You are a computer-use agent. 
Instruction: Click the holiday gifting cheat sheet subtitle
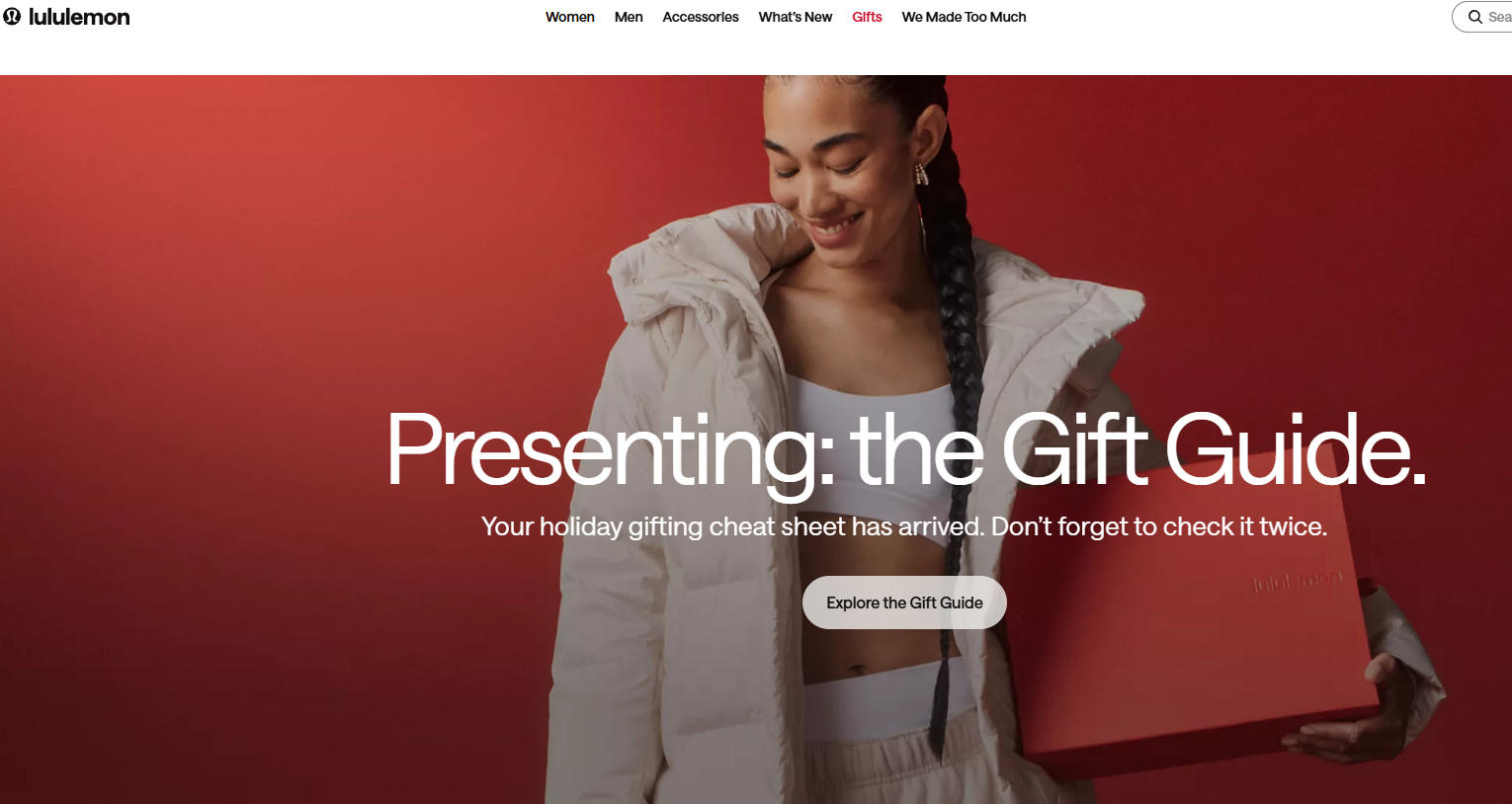coord(904,526)
